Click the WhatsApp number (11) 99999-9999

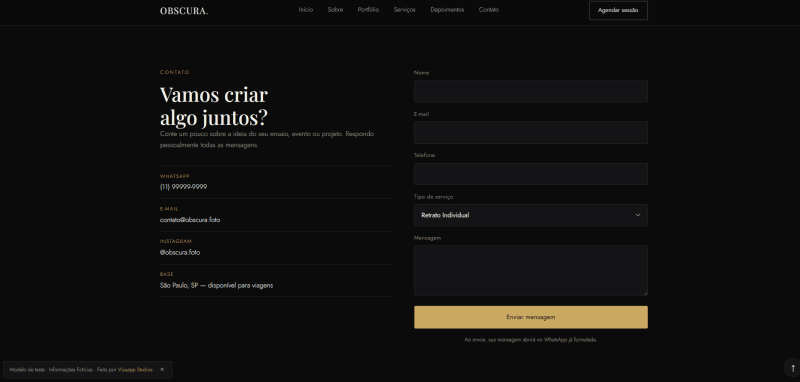pyautogui.click(x=183, y=187)
